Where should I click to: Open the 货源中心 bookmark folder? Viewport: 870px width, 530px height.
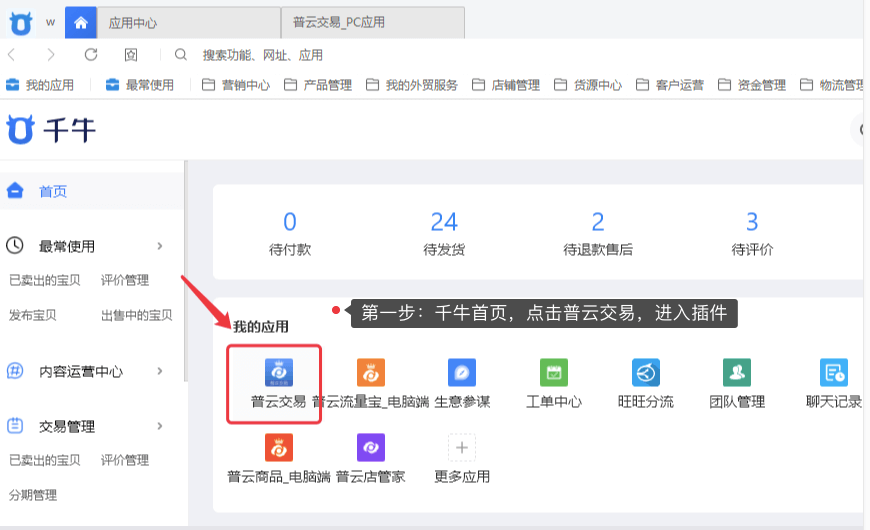click(x=588, y=85)
